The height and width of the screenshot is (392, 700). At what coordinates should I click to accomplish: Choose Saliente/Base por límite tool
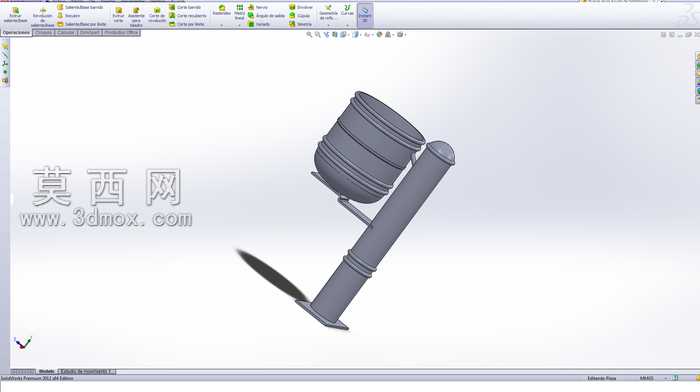pos(82,24)
